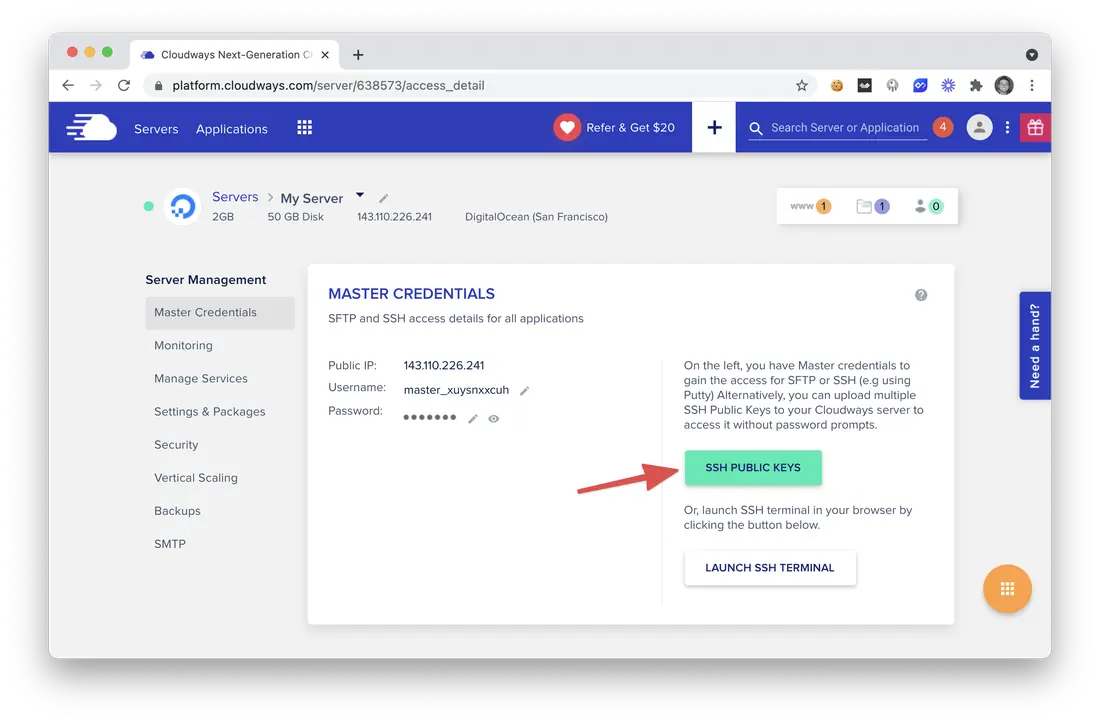
Task: Open Applications in the top navbar
Action: (232, 129)
